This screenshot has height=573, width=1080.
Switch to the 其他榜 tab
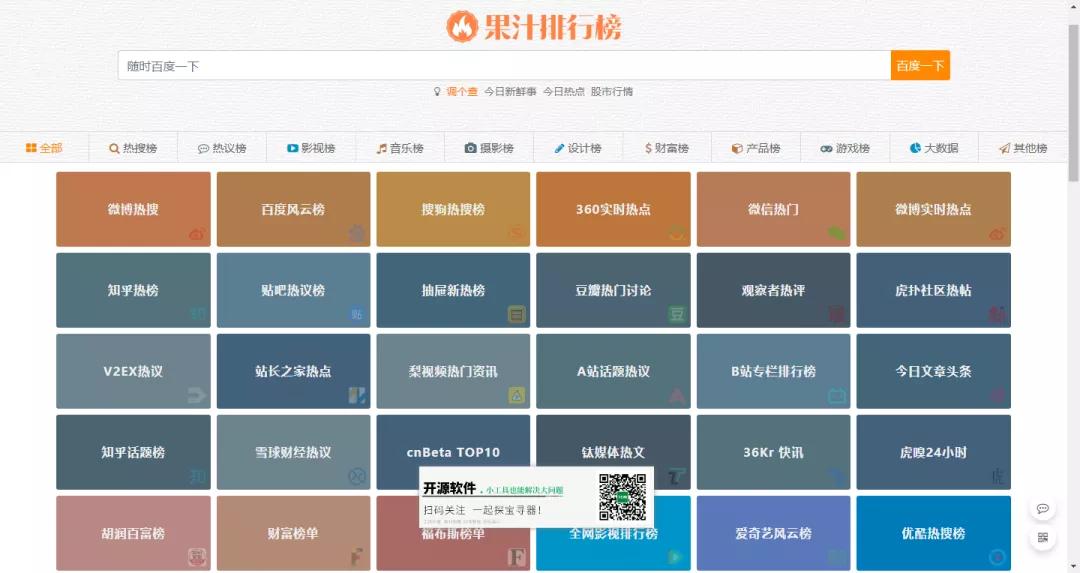point(1023,148)
